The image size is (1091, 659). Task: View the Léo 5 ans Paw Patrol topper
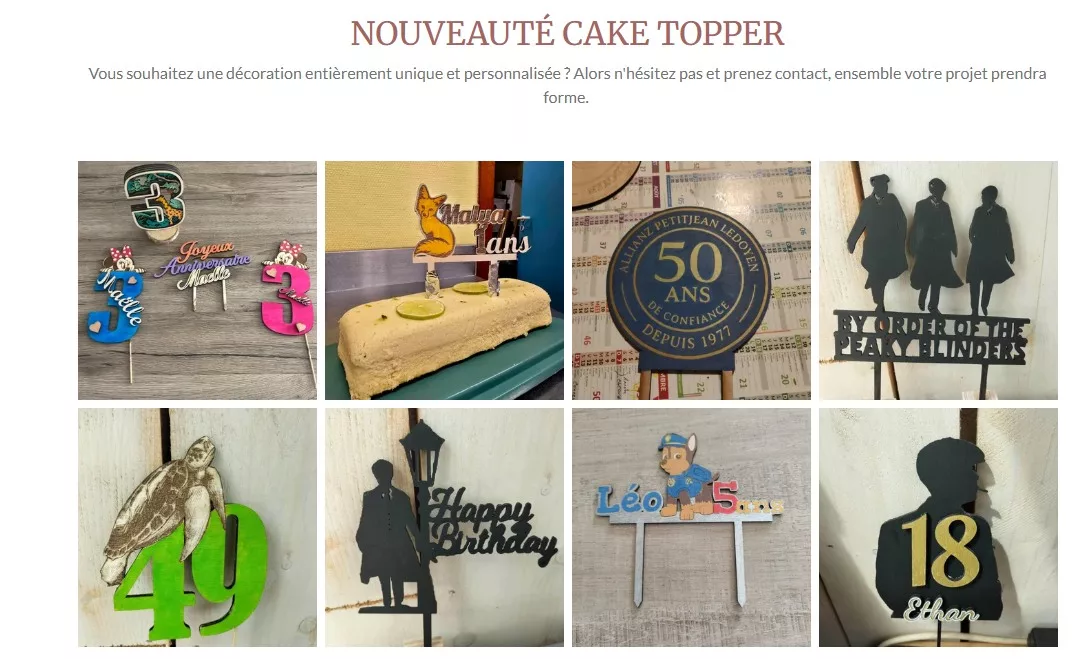pyautogui.click(x=691, y=527)
